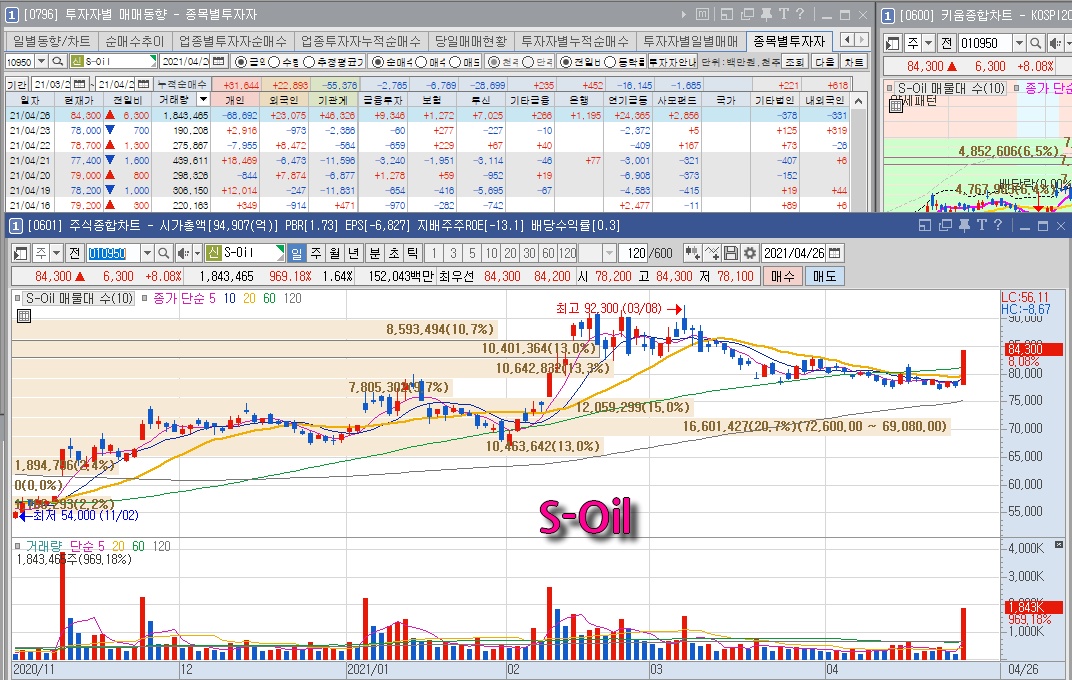Click T font icon in 투자자별 매매동향 title bar
The height and width of the screenshot is (680, 1072).
point(783,14)
